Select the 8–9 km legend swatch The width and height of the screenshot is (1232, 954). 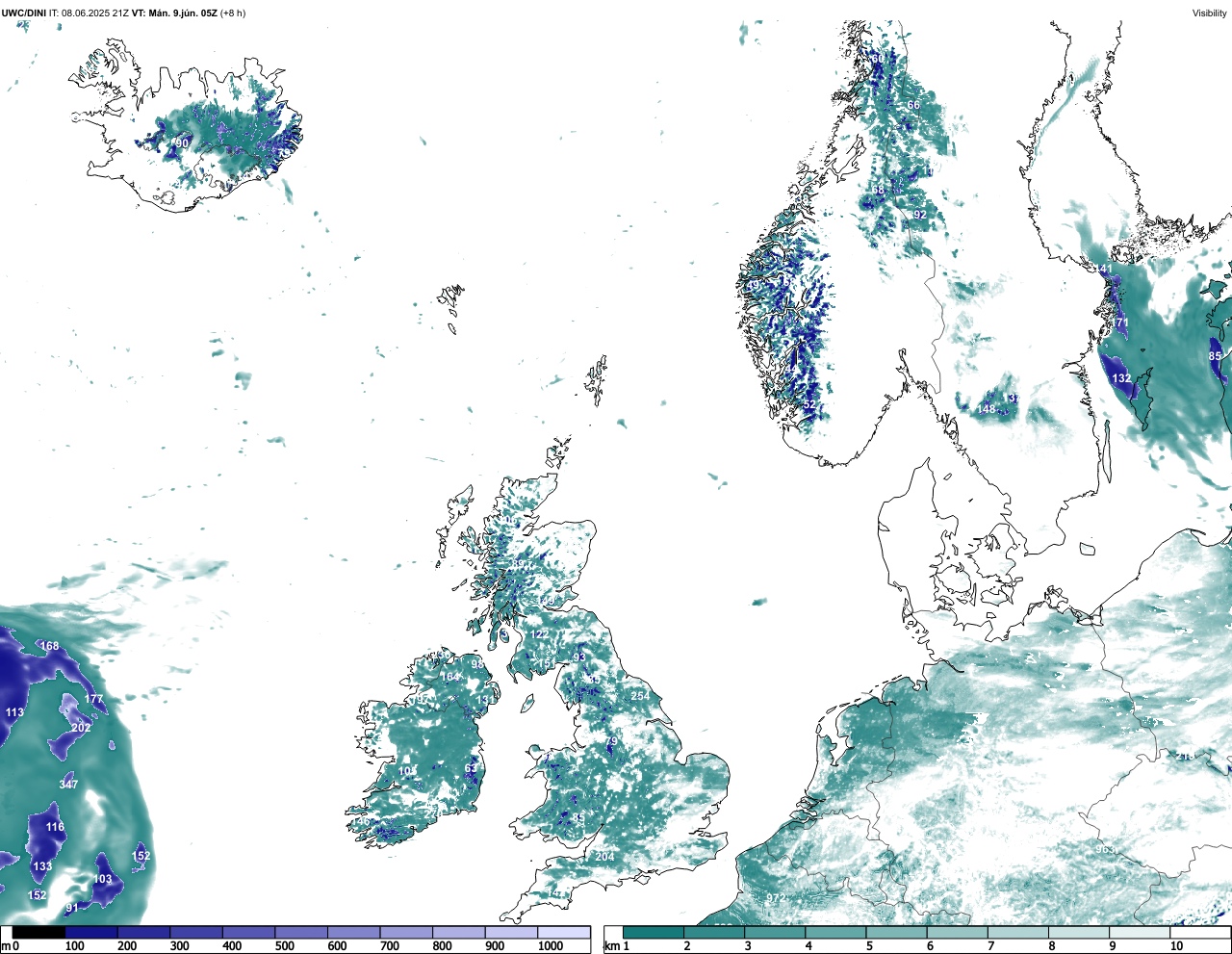click(1079, 933)
